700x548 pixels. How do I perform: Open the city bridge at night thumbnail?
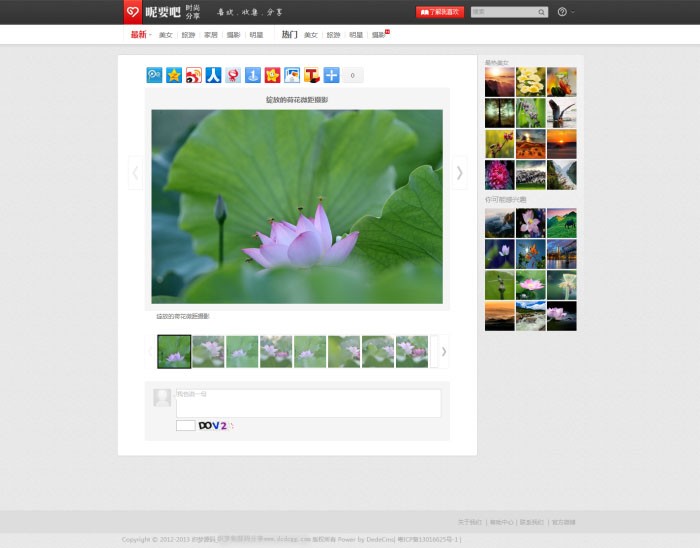coord(562,254)
